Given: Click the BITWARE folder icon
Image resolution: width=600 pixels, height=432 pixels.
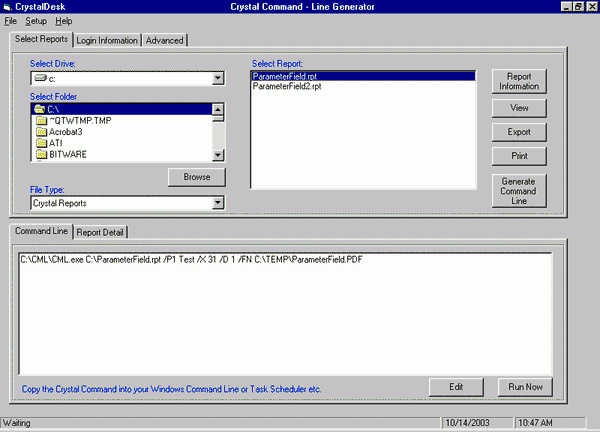Looking at the screenshot, I should click(41, 154).
